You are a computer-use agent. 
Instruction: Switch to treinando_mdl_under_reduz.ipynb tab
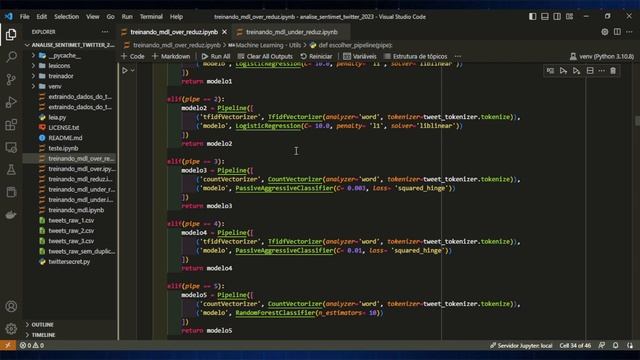coord(291,32)
